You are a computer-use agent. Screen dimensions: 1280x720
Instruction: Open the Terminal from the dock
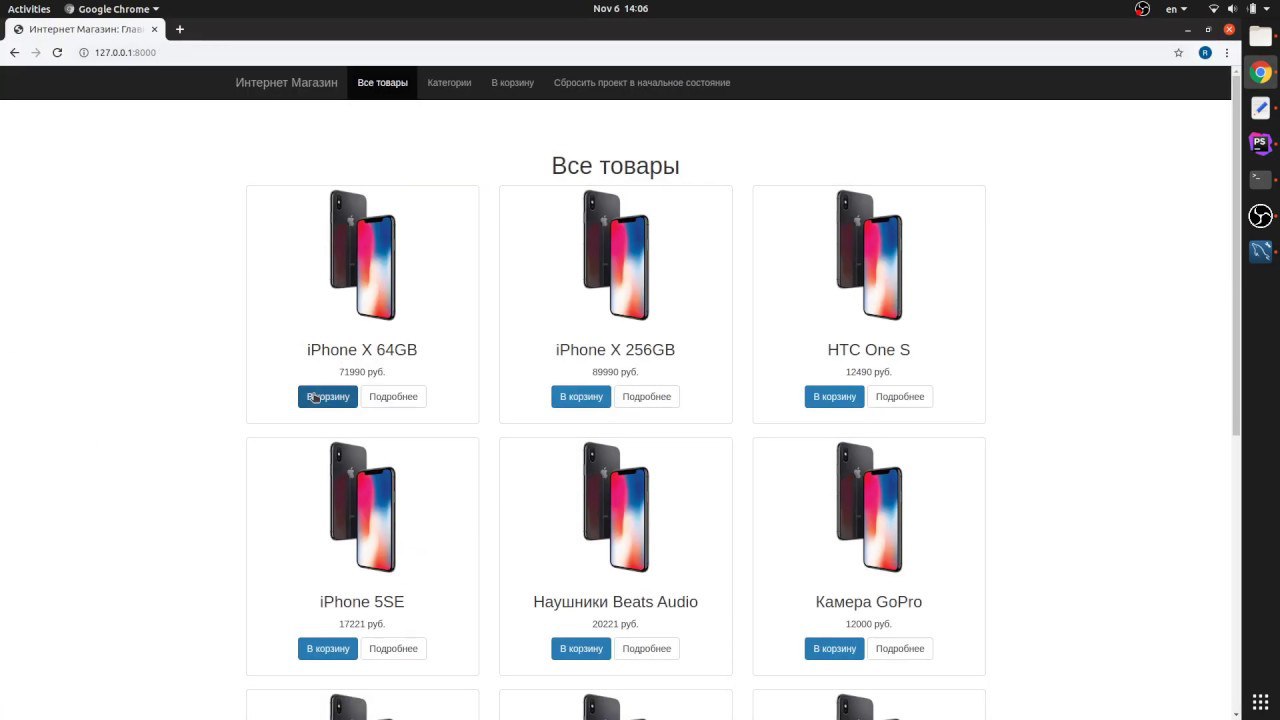click(x=1260, y=180)
